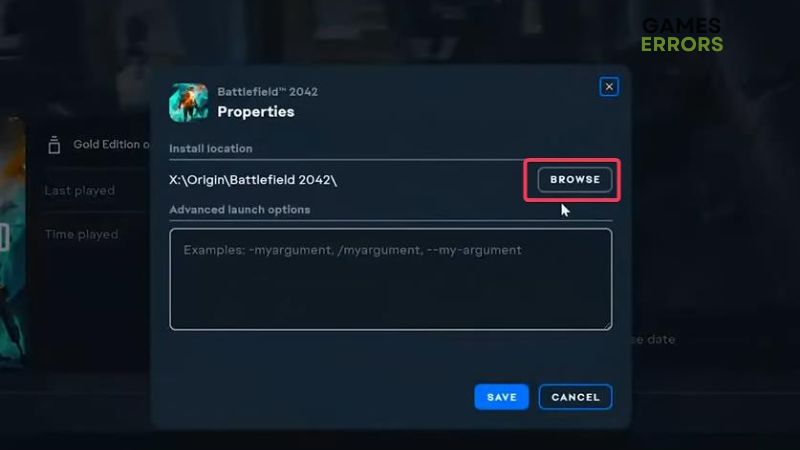Viewport: 800px width, 450px height.
Task: Focus the Advanced launch options text box
Action: (x=391, y=279)
